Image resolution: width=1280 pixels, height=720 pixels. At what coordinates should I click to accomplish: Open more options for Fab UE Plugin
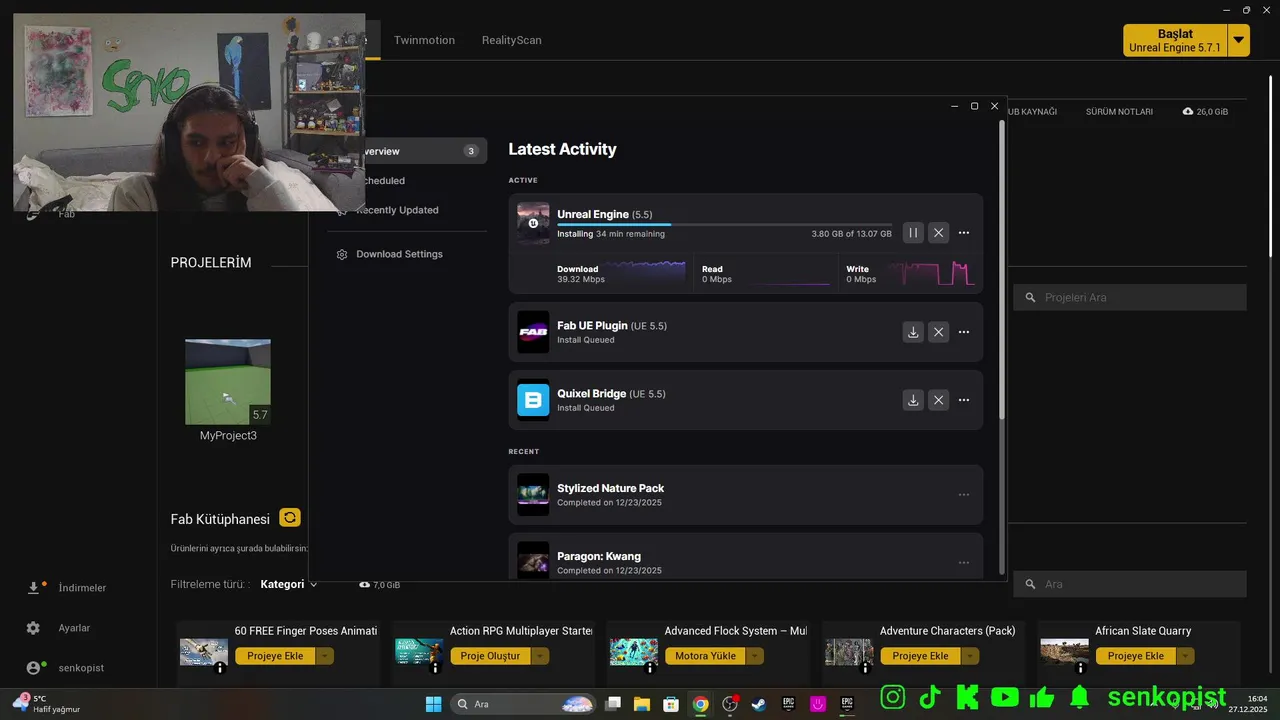(x=964, y=332)
